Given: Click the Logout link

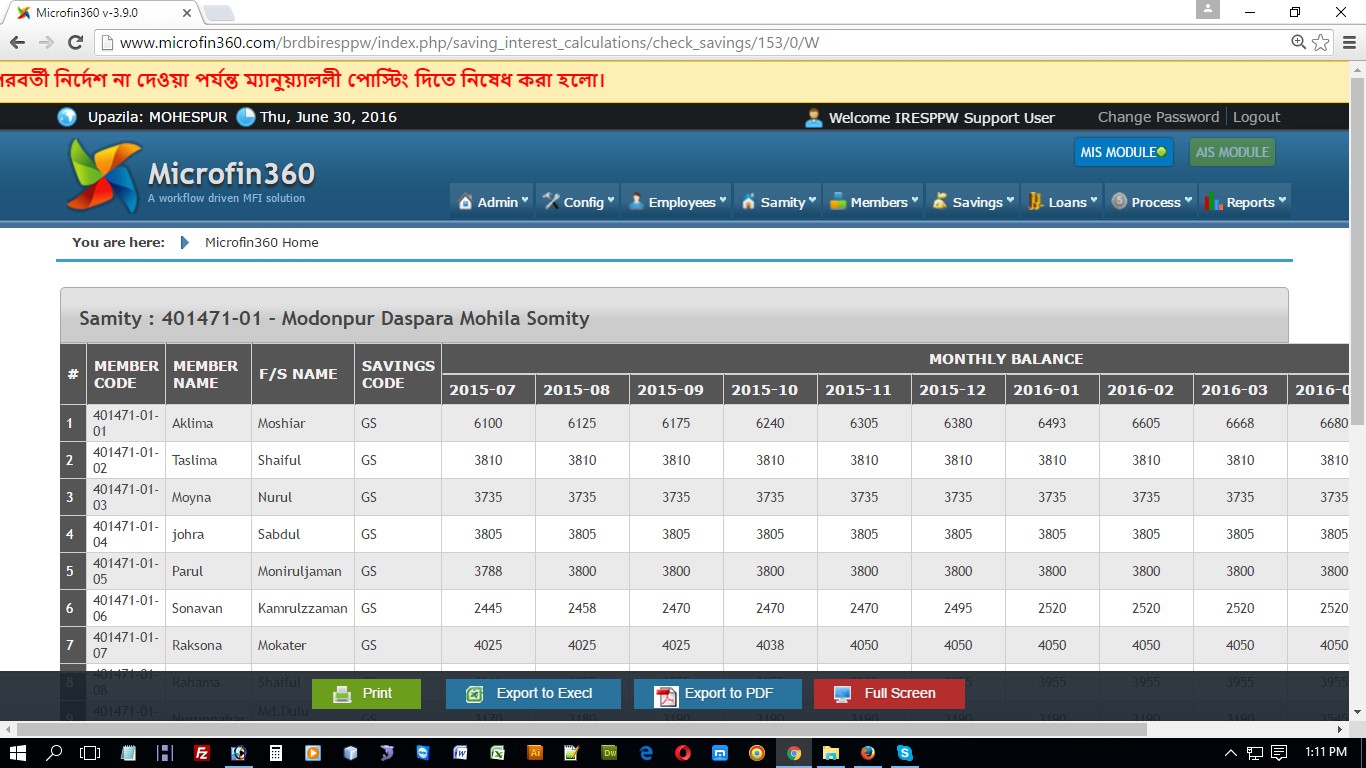Looking at the screenshot, I should [x=1256, y=117].
